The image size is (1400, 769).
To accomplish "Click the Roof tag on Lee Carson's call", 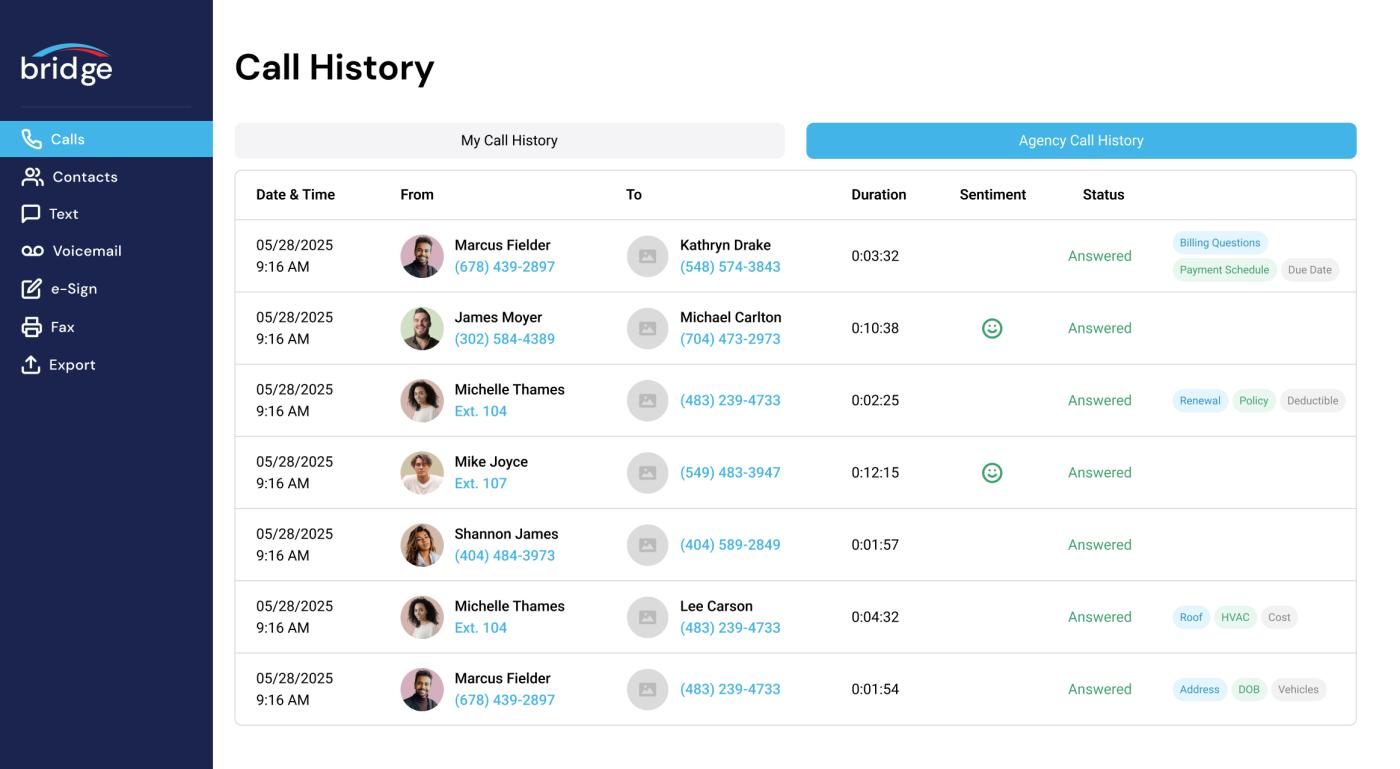I will (1192, 617).
